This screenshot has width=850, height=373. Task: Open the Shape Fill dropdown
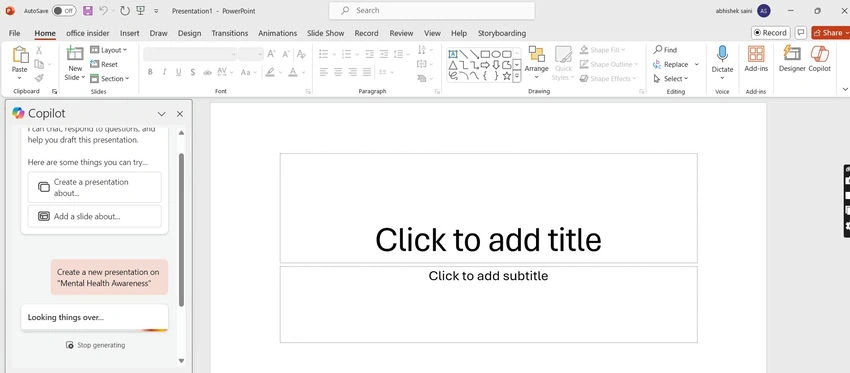(602, 50)
